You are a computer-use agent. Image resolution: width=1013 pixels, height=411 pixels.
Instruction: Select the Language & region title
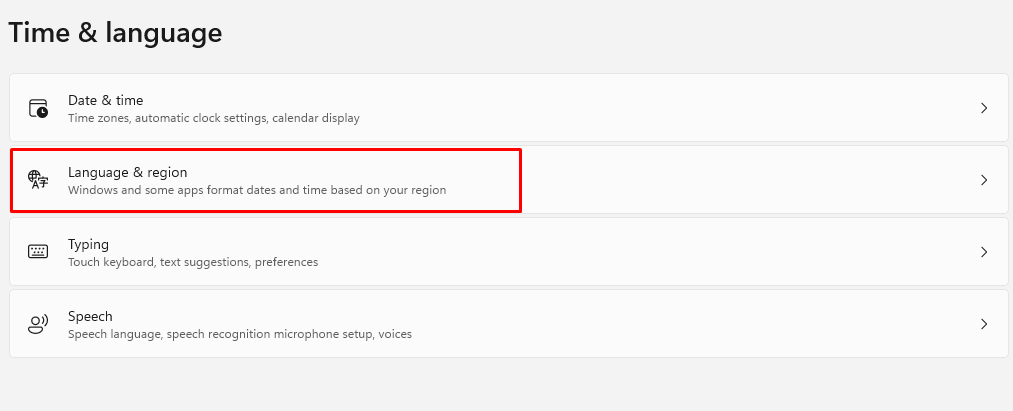[127, 172]
